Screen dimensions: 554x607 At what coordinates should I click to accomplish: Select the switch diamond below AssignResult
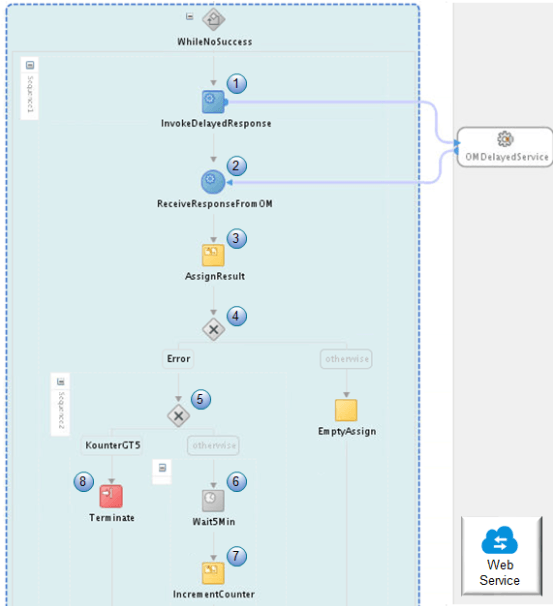213,329
